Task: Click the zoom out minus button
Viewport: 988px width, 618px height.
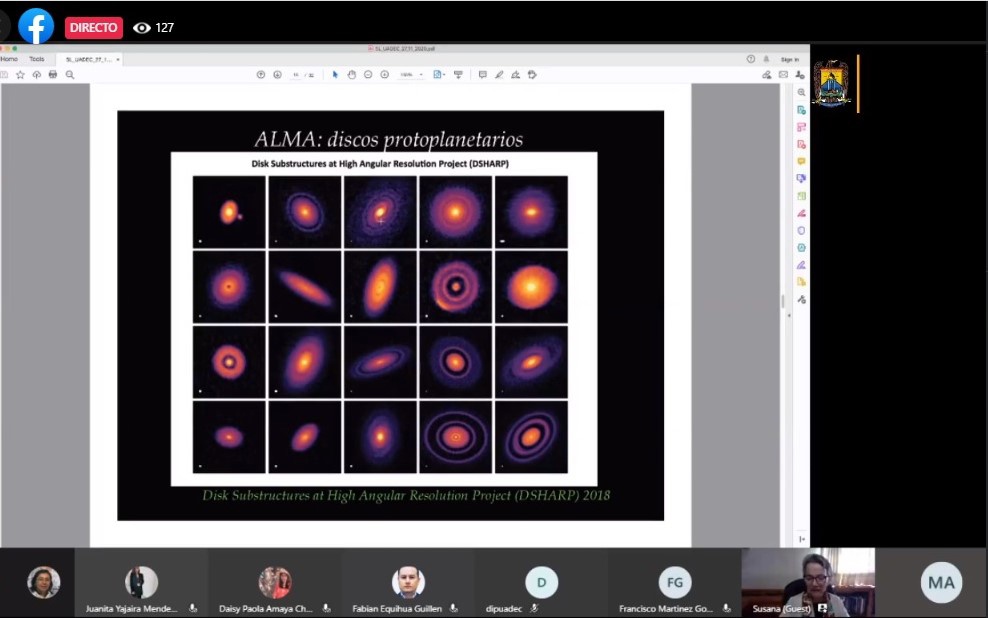Action: (x=368, y=75)
